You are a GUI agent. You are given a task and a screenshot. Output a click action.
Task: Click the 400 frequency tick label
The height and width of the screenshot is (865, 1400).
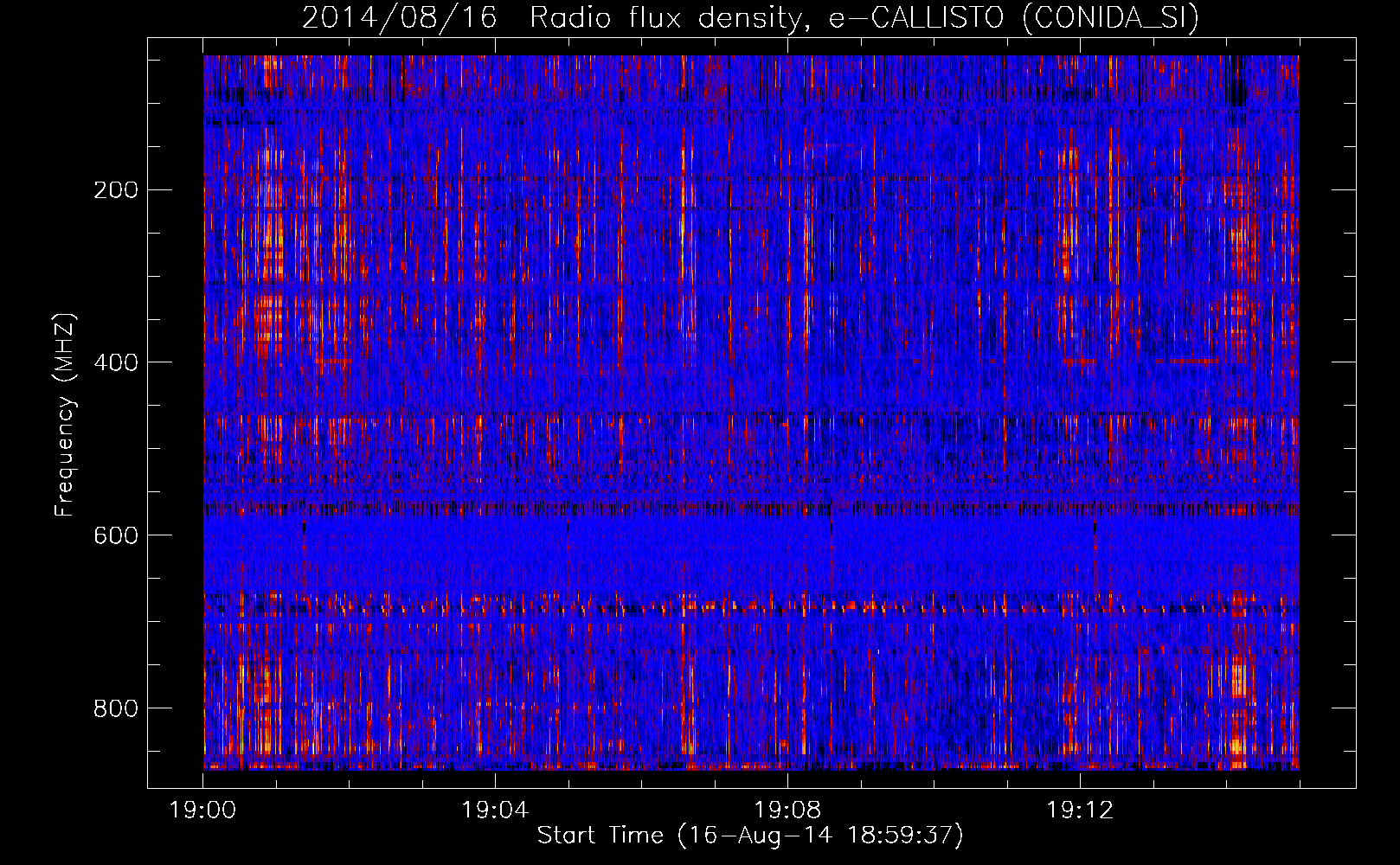[115, 362]
